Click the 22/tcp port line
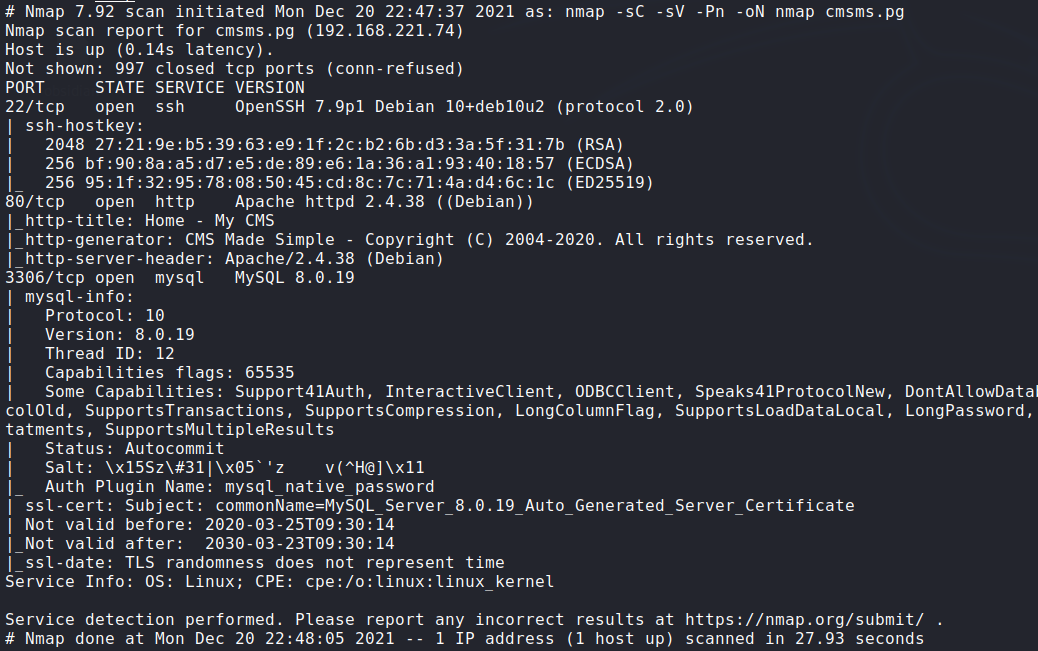Image resolution: width=1038 pixels, height=651 pixels. 350,107
